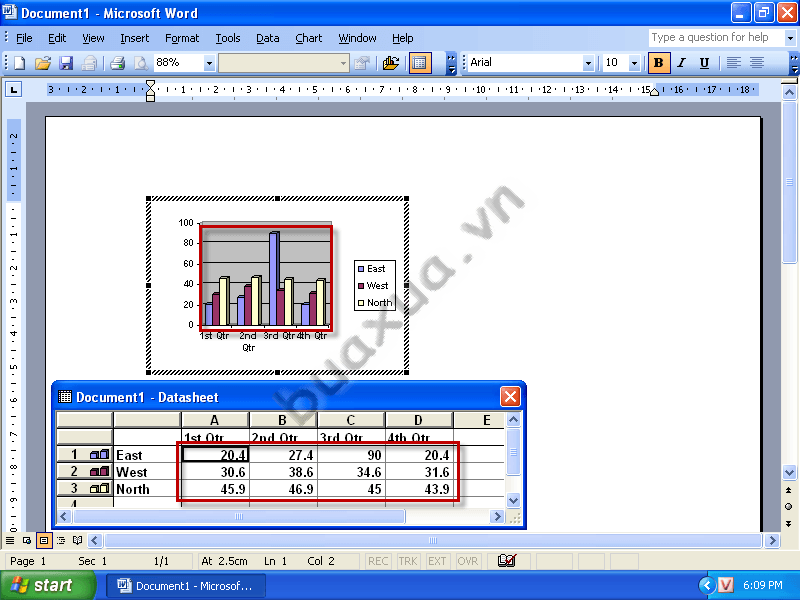
Task: Open the Start menu
Action: coord(48,585)
